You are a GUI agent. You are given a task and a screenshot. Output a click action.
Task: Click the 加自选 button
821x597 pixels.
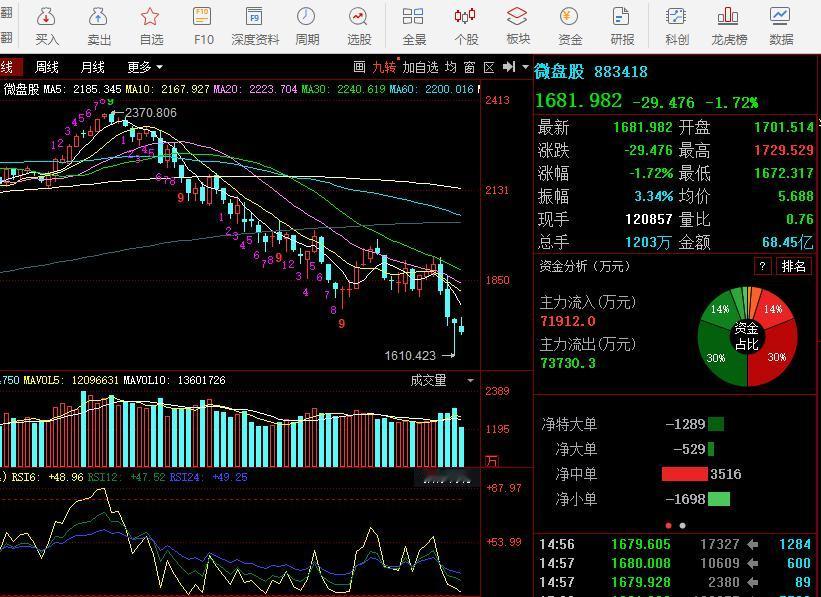click(420, 67)
